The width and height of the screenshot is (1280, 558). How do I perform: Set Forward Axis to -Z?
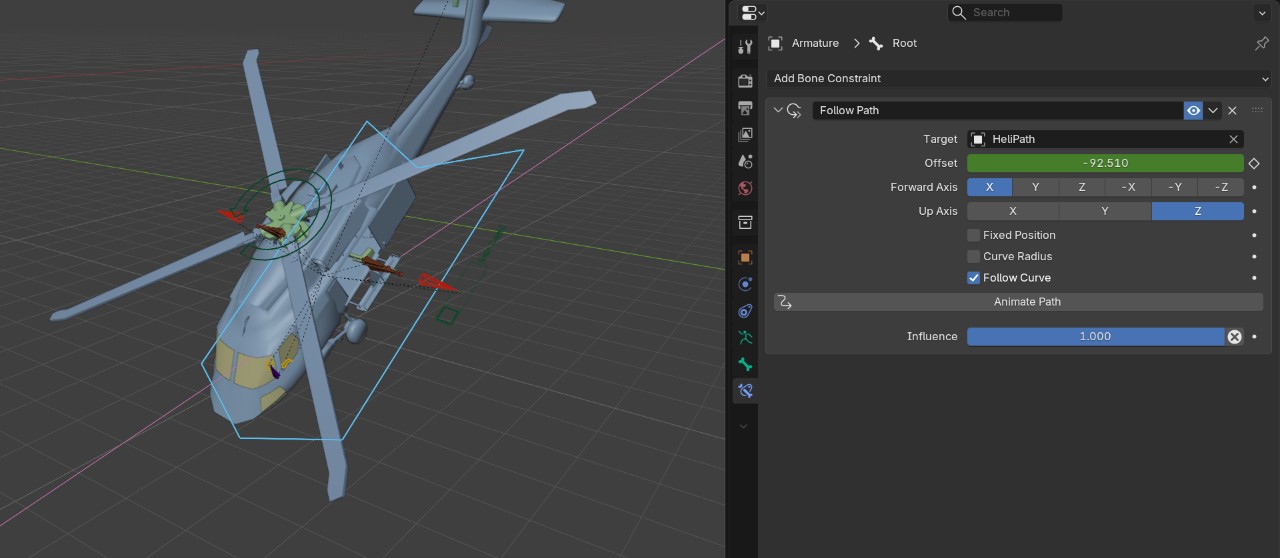1221,187
